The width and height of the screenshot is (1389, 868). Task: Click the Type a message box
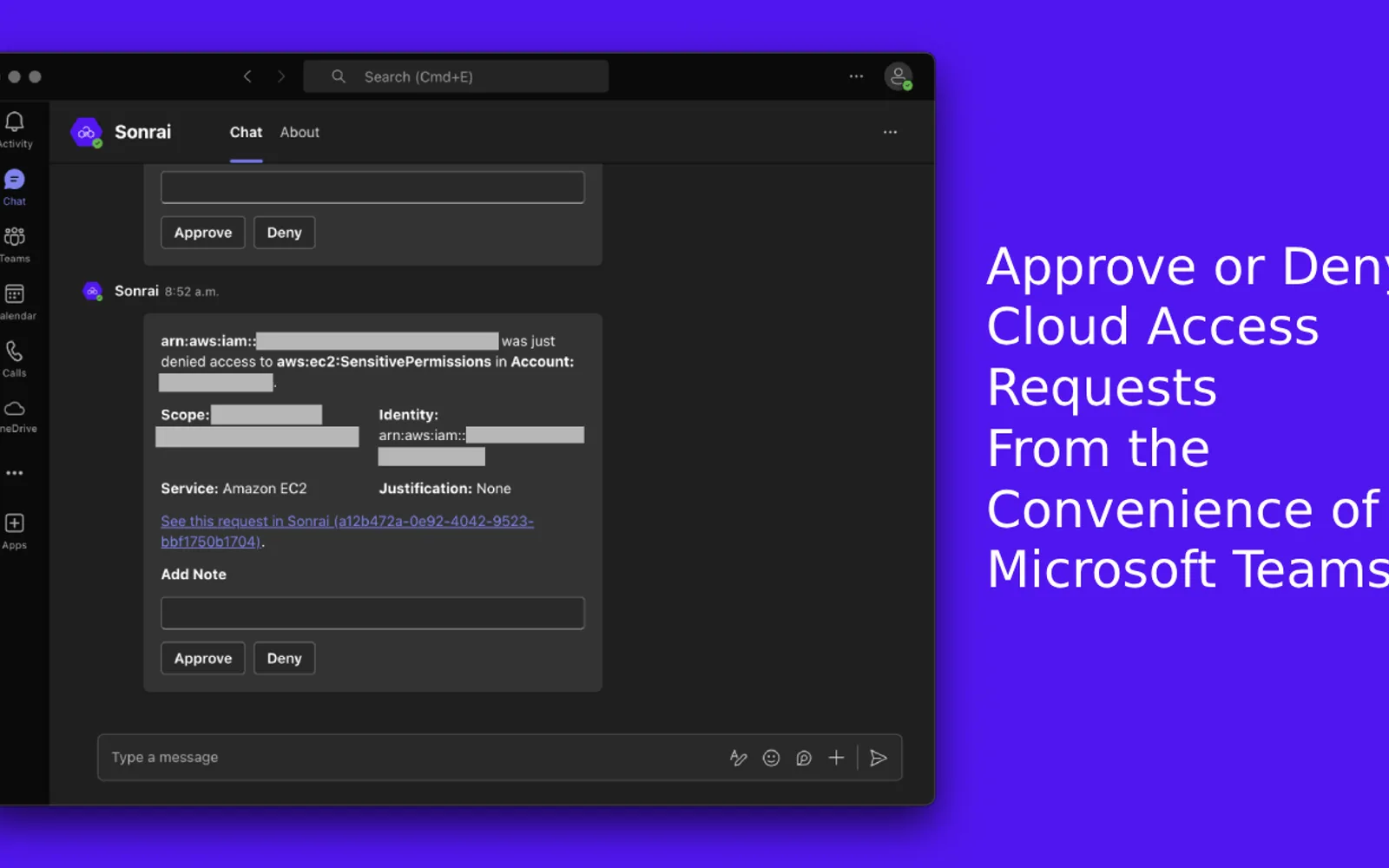click(x=500, y=758)
